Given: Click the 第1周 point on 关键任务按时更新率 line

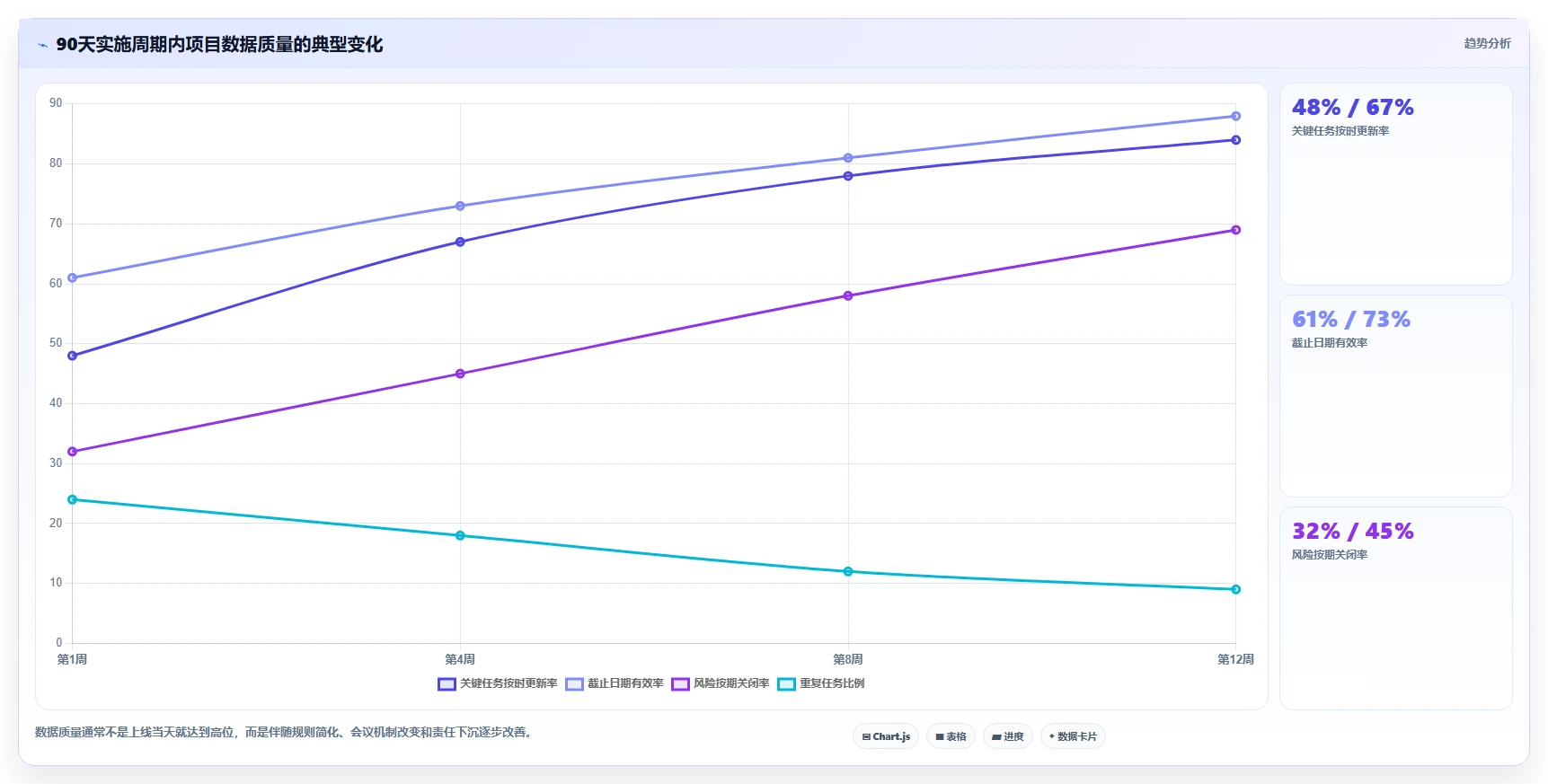Looking at the screenshot, I should 73,356.
